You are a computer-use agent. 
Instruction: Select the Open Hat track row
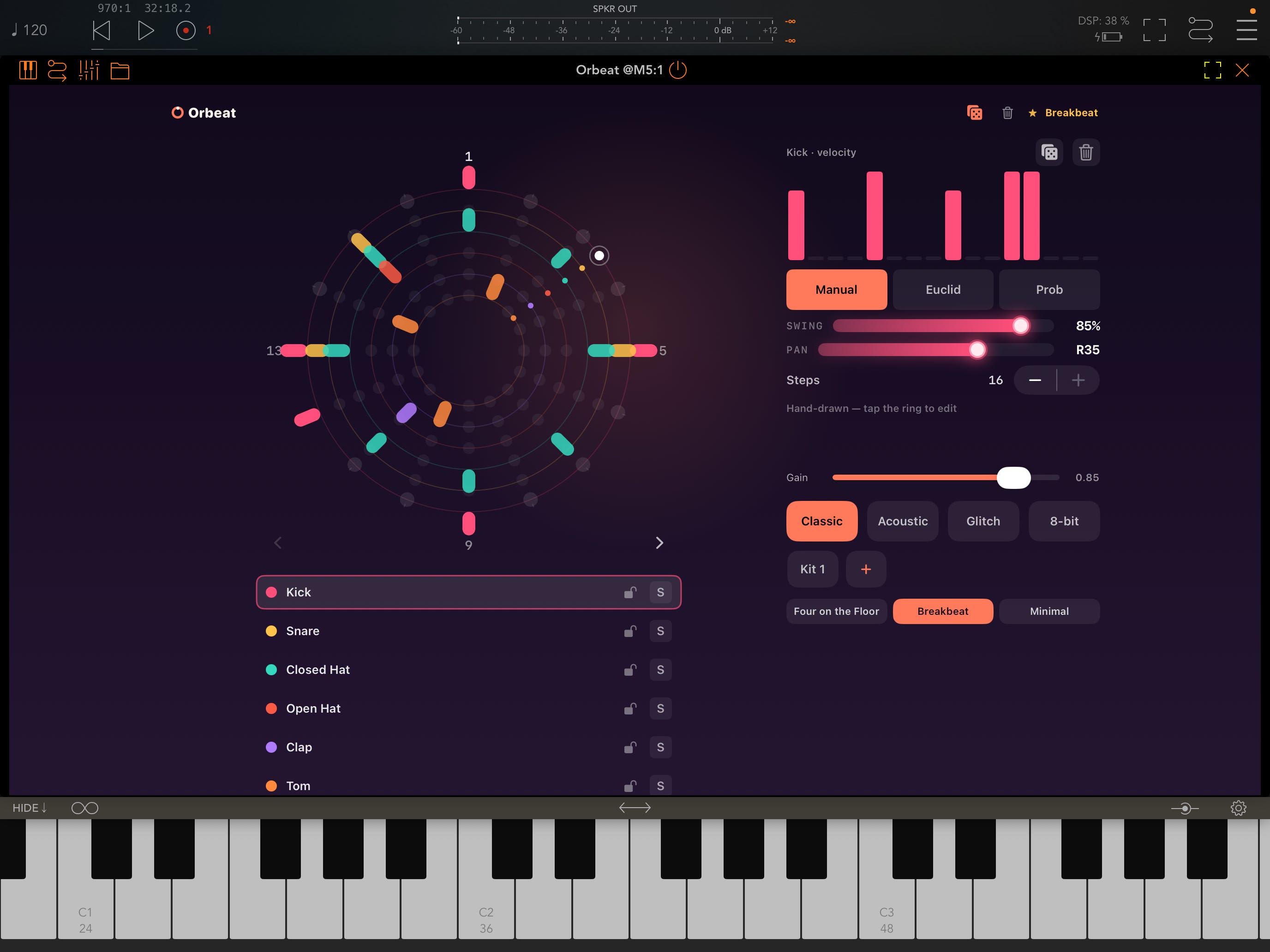[468, 708]
